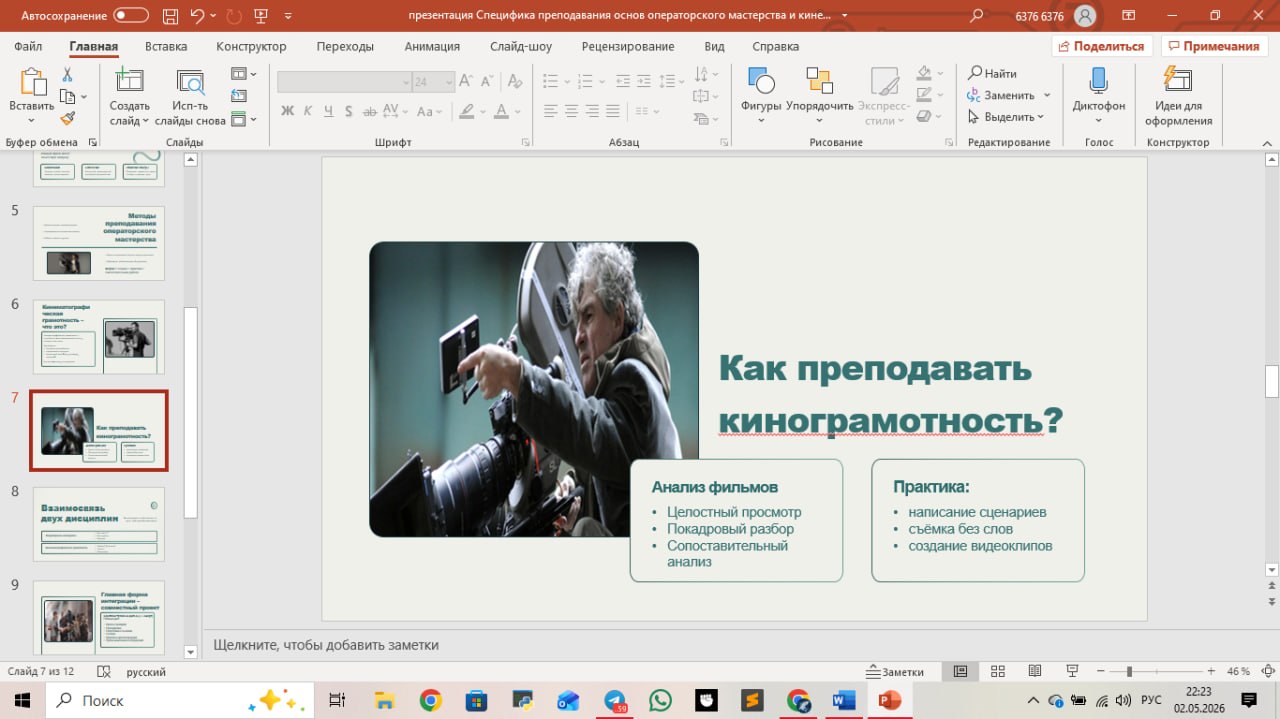Click the Undo arrow icon
This screenshot has height=719, width=1280.
pyautogui.click(x=197, y=16)
